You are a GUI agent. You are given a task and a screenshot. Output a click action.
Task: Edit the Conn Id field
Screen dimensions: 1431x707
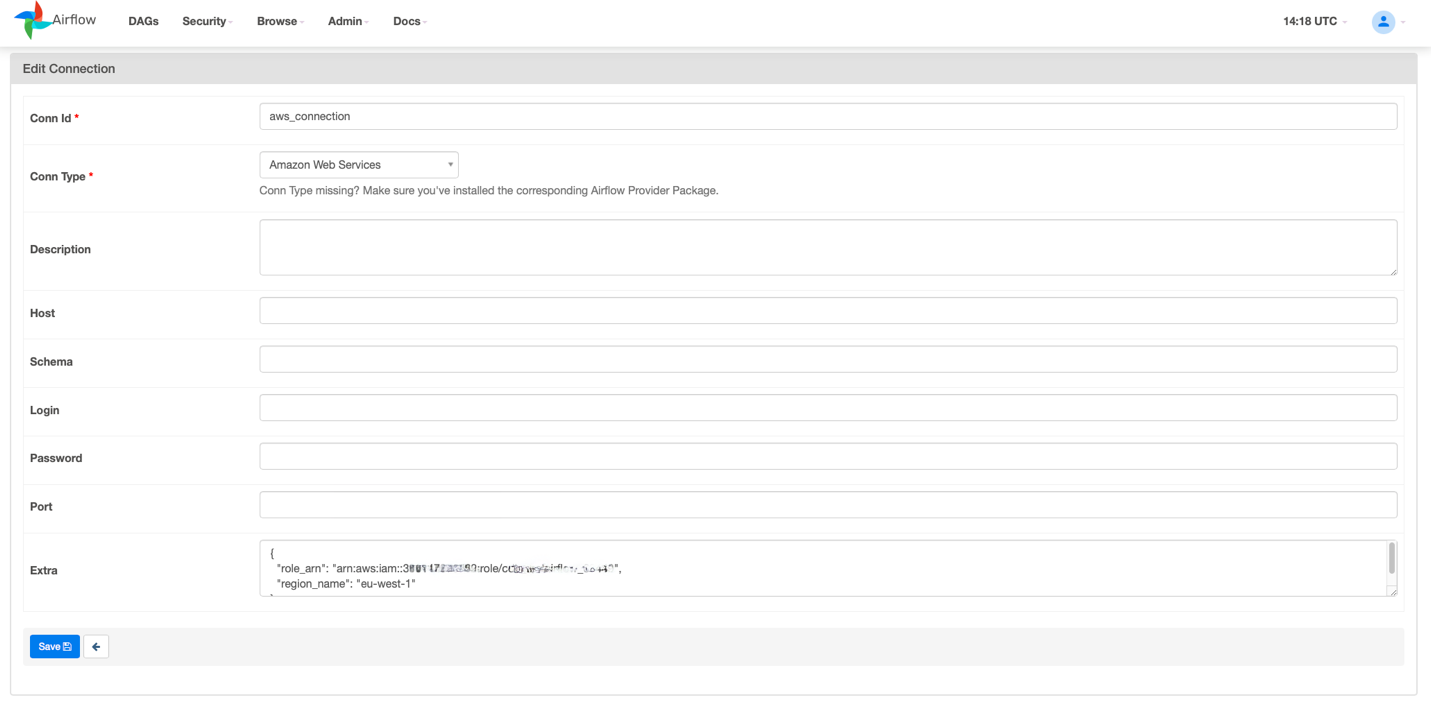tap(828, 116)
